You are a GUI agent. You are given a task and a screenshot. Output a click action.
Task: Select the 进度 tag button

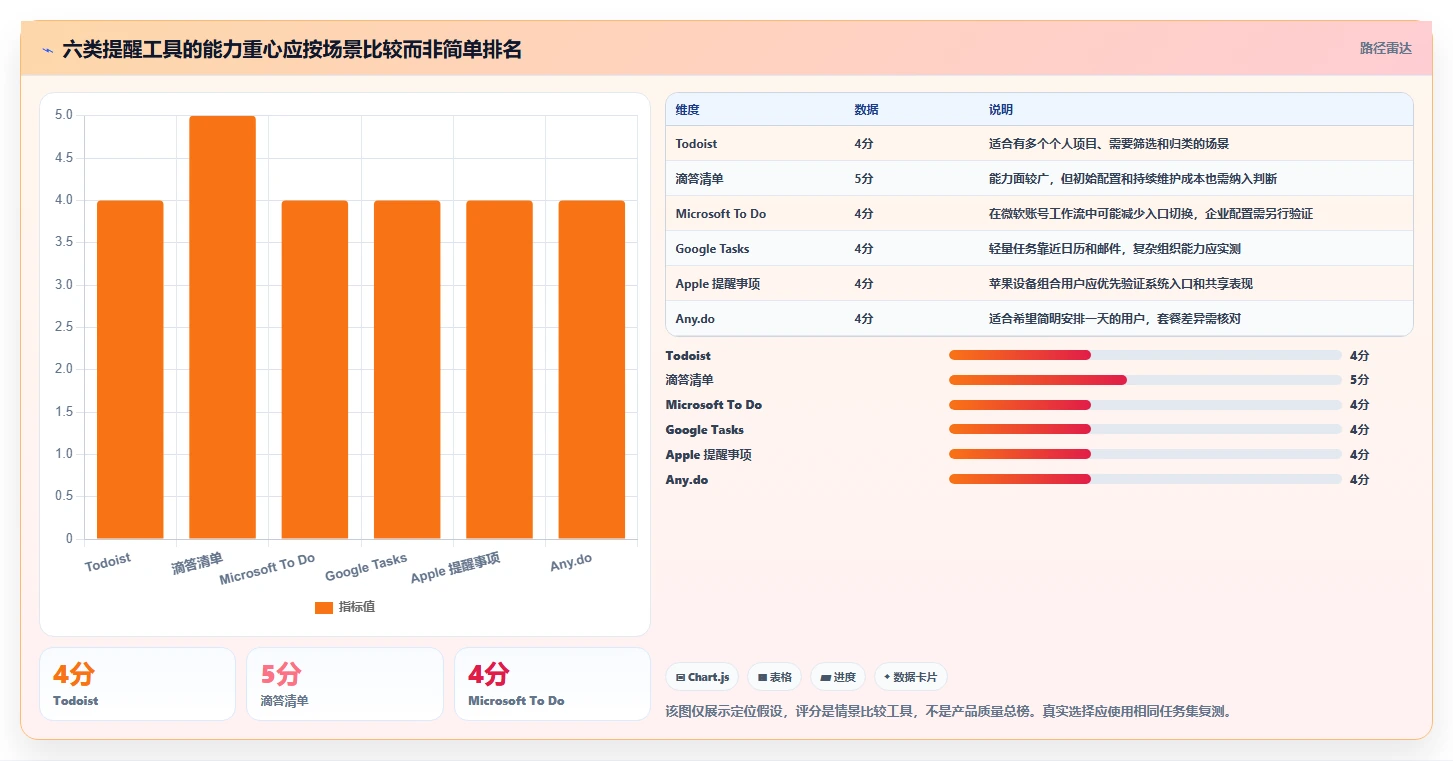tap(838, 677)
